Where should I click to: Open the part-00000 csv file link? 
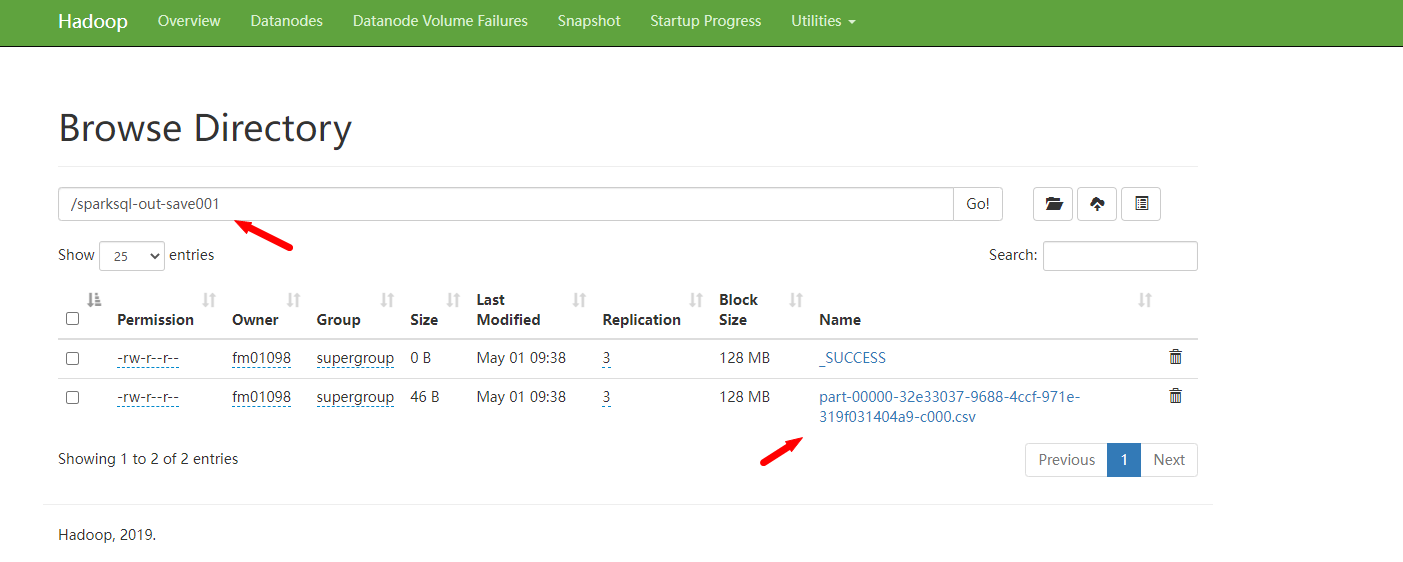(x=949, y=407)
